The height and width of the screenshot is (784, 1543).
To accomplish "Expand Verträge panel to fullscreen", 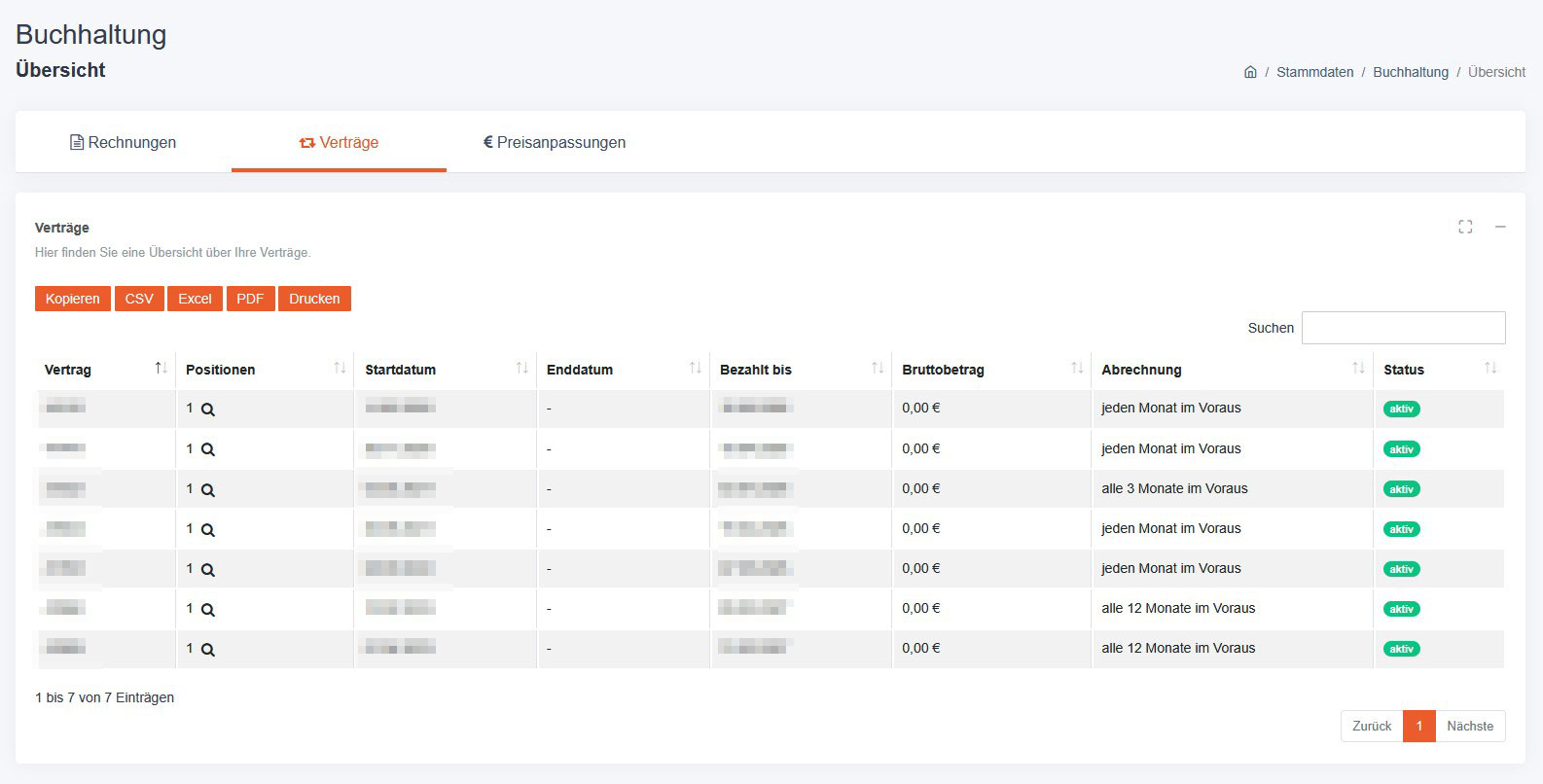I will (1465, 227).
